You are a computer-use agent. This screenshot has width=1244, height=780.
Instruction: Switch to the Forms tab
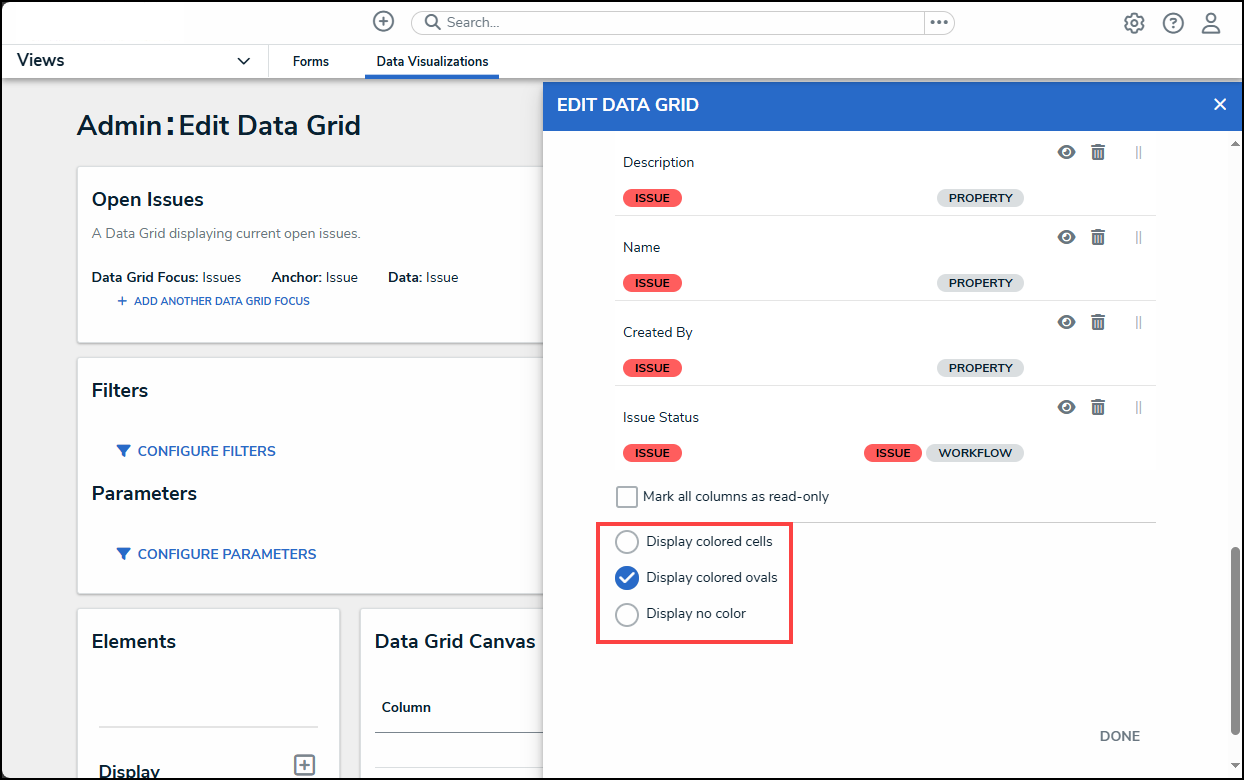point(311,61)
